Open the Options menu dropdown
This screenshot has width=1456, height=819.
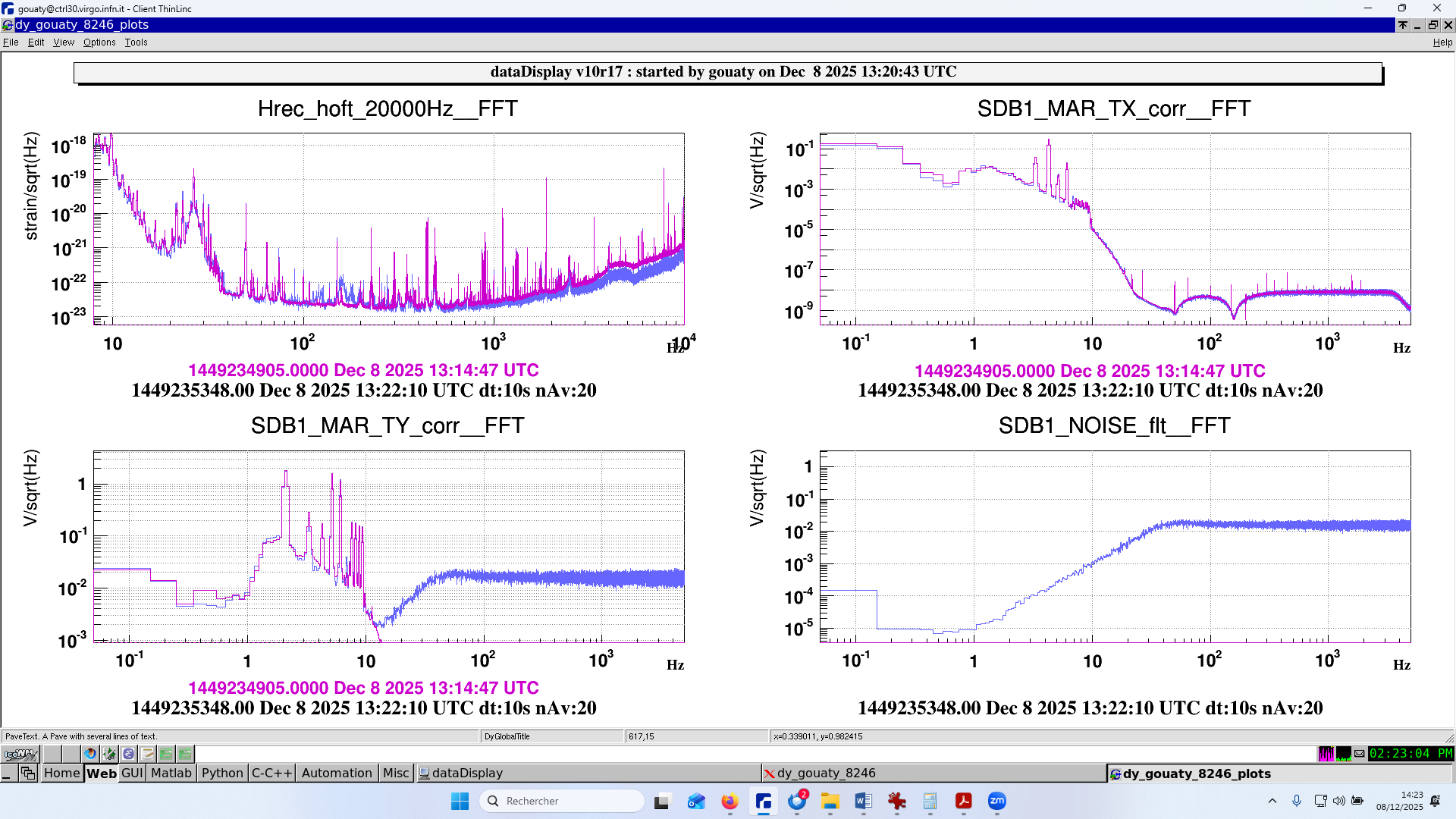click(x=99, y=42)
